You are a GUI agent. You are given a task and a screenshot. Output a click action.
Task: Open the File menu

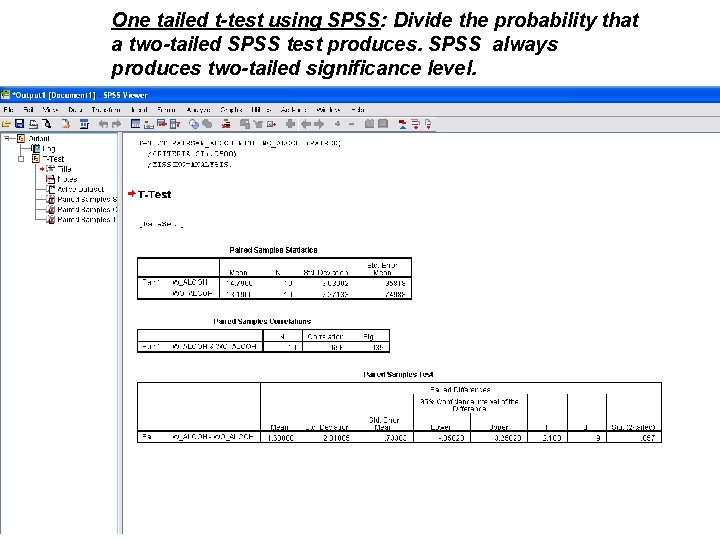click(x=8, y=110)
